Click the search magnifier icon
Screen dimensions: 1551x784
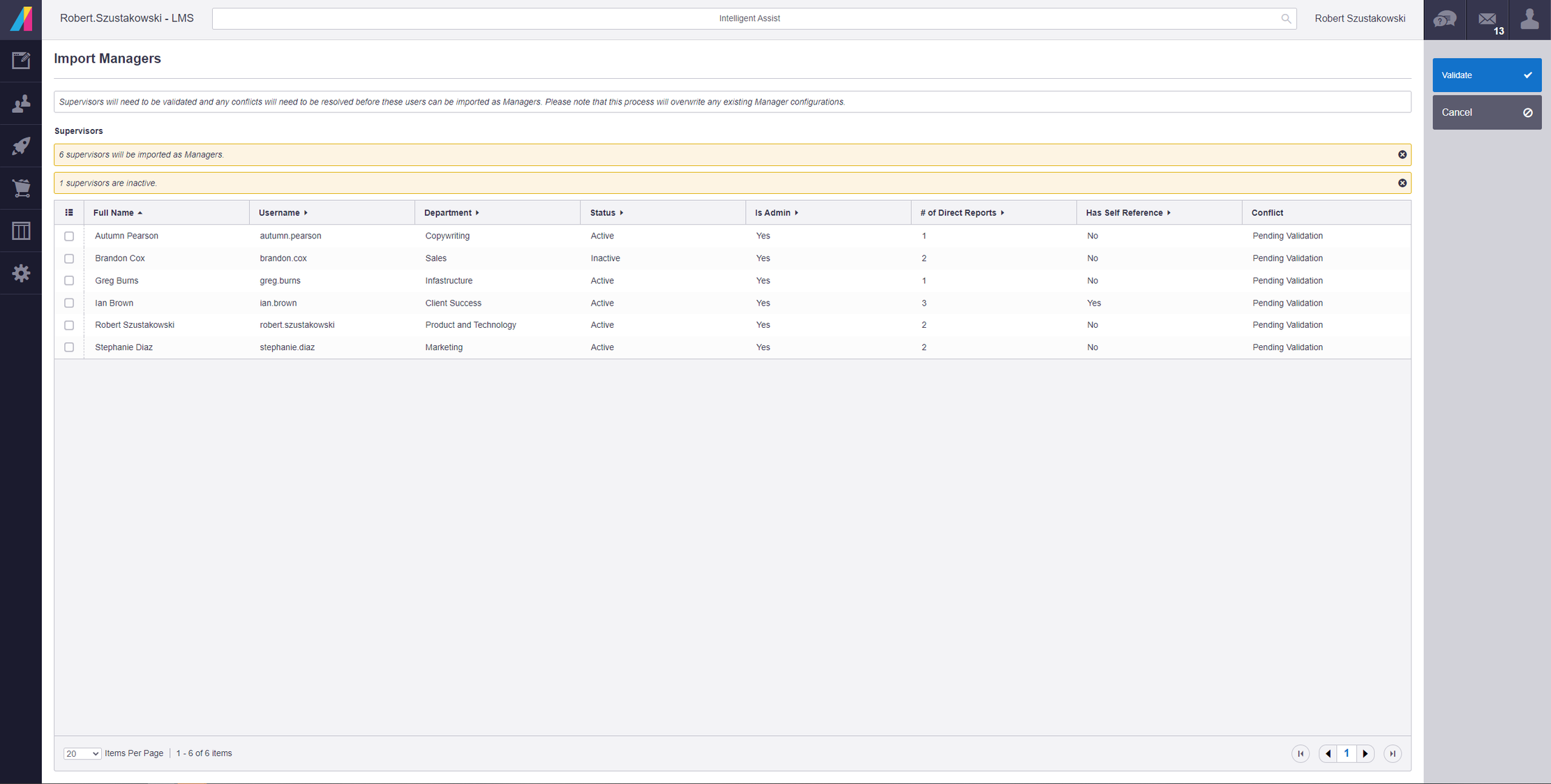tap(1285, 19)
